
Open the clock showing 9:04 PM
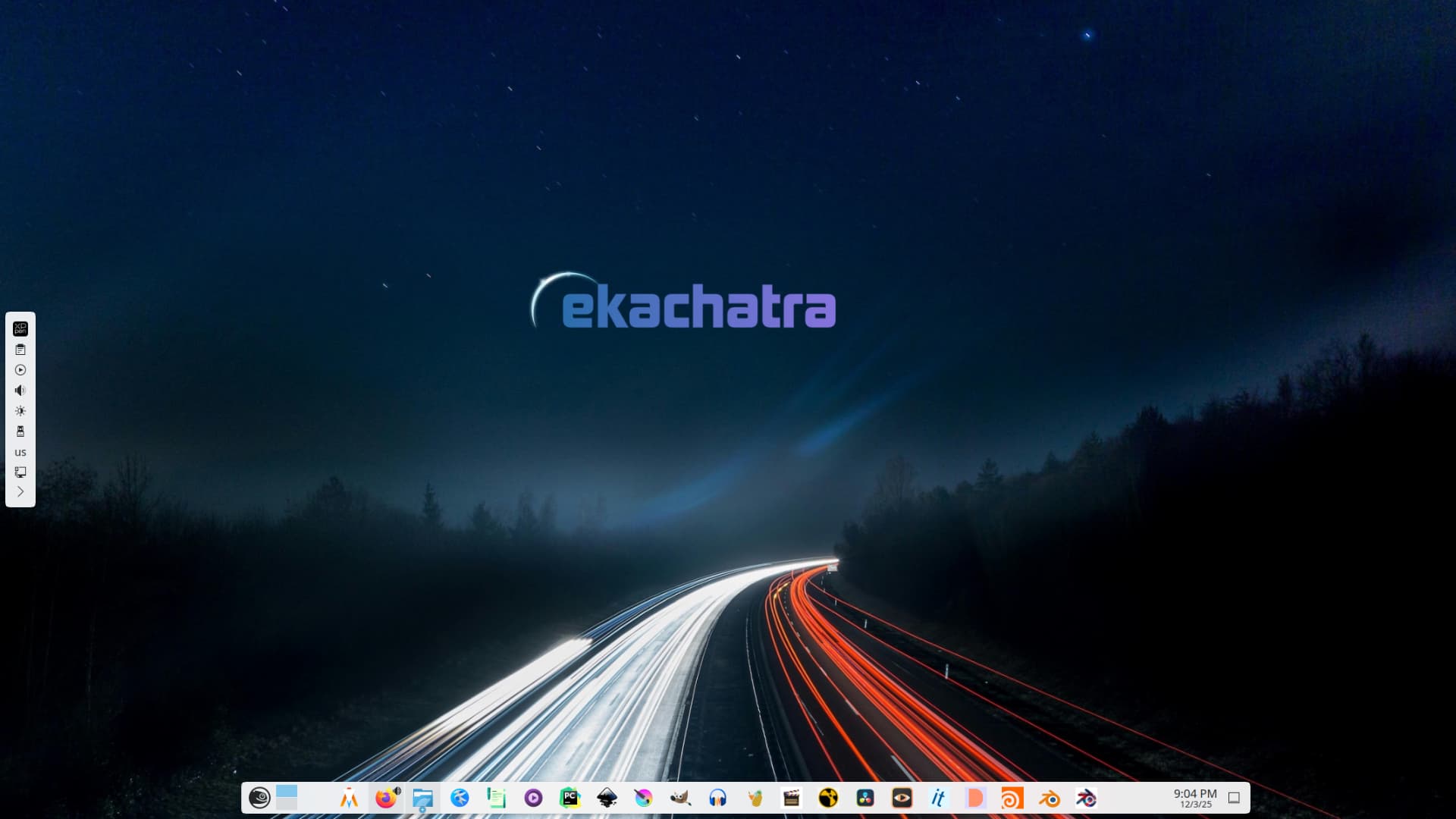(1195, 798)
